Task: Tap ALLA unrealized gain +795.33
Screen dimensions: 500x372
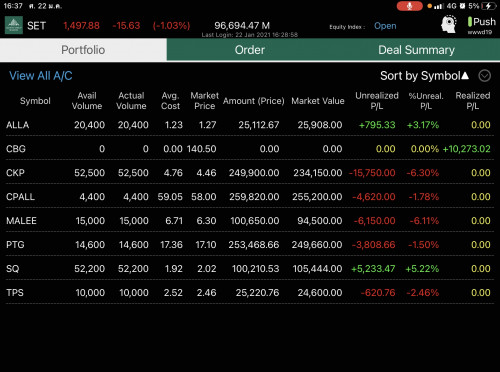Action: [x=377, y=125]
